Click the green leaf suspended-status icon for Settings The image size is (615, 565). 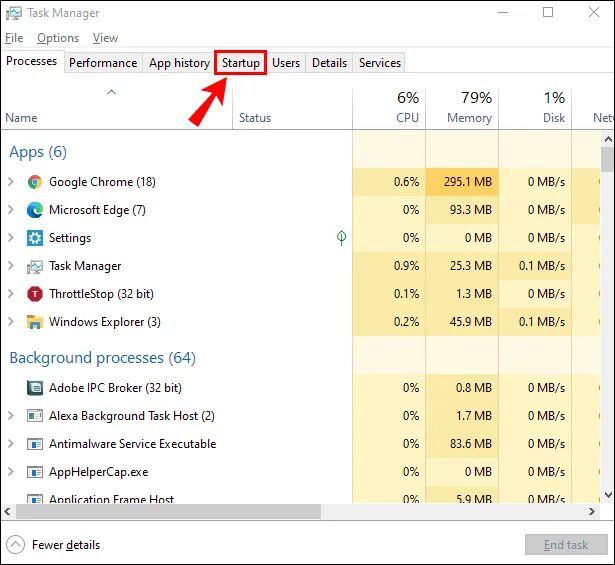[x=342, y=238]
